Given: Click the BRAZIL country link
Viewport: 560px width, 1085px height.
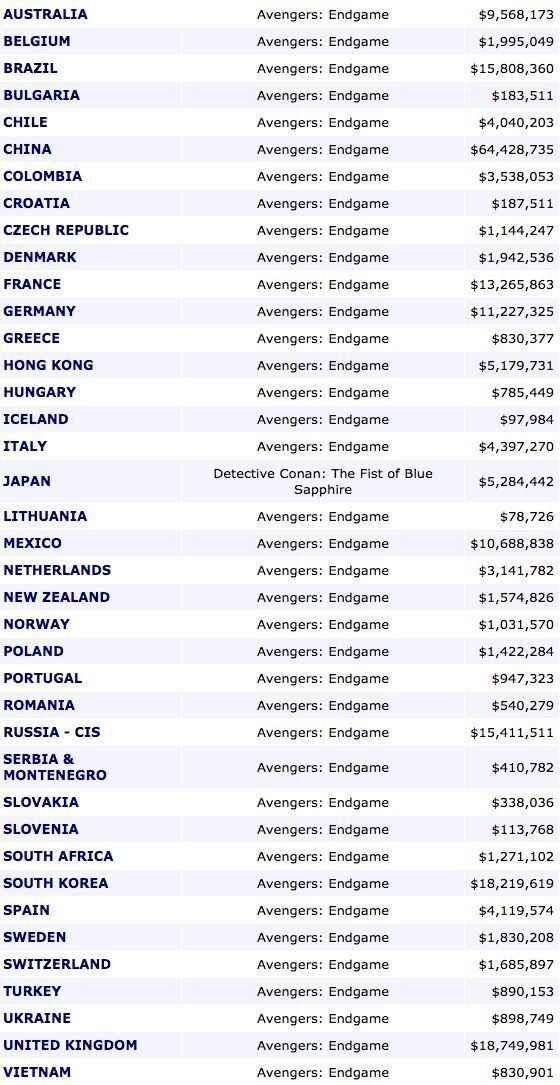Looking at the screenshot, I should tap(30, 68).
